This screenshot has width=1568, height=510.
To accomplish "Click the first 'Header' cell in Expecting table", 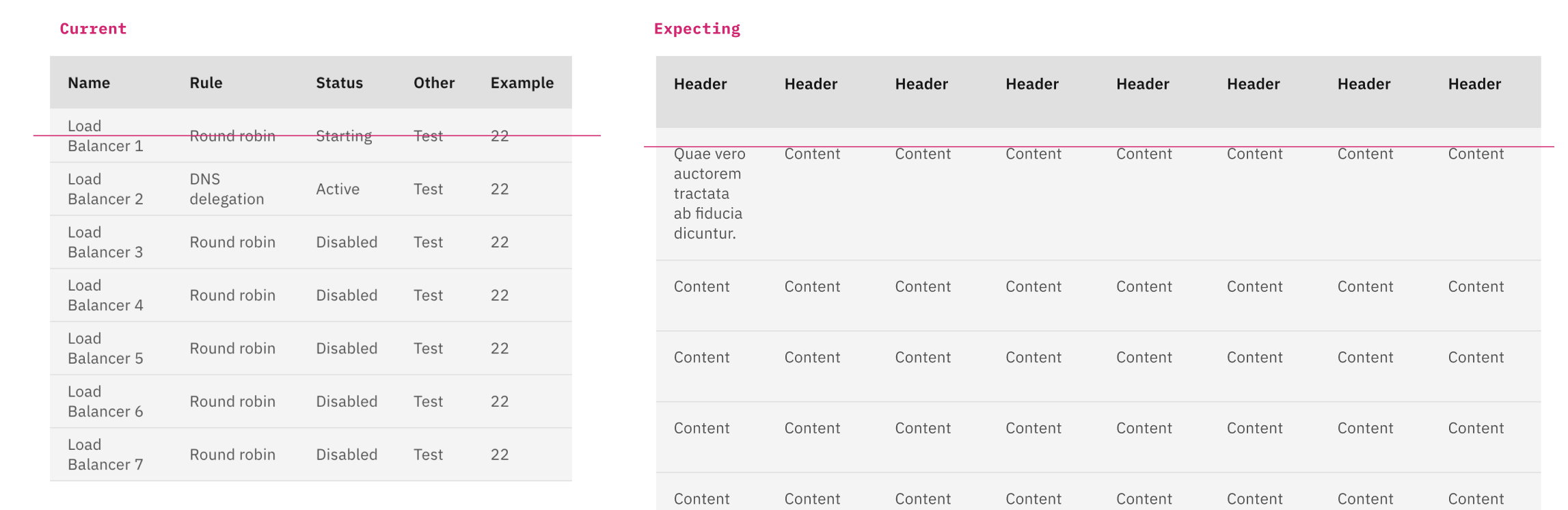I will [x=701, y=83].
